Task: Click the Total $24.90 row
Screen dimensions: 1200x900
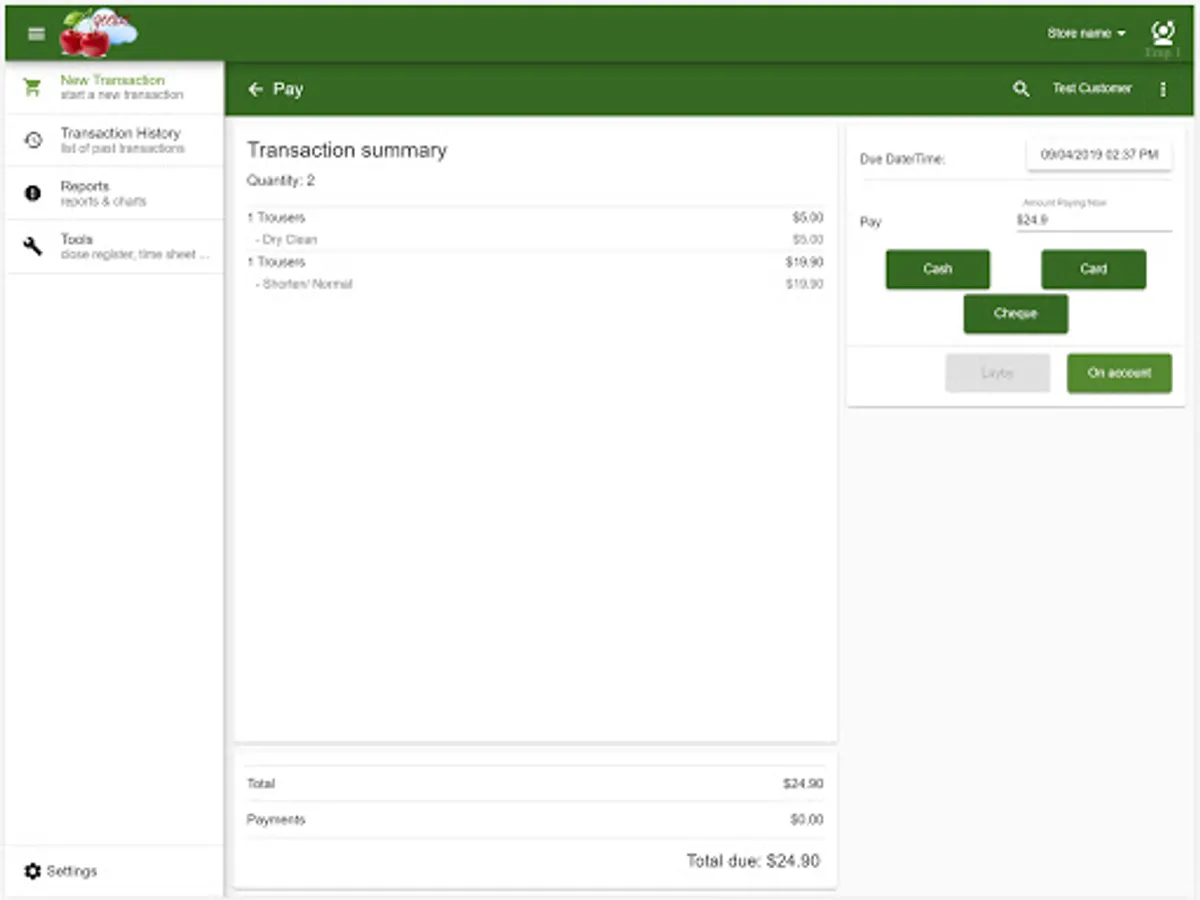Action: 535,784
